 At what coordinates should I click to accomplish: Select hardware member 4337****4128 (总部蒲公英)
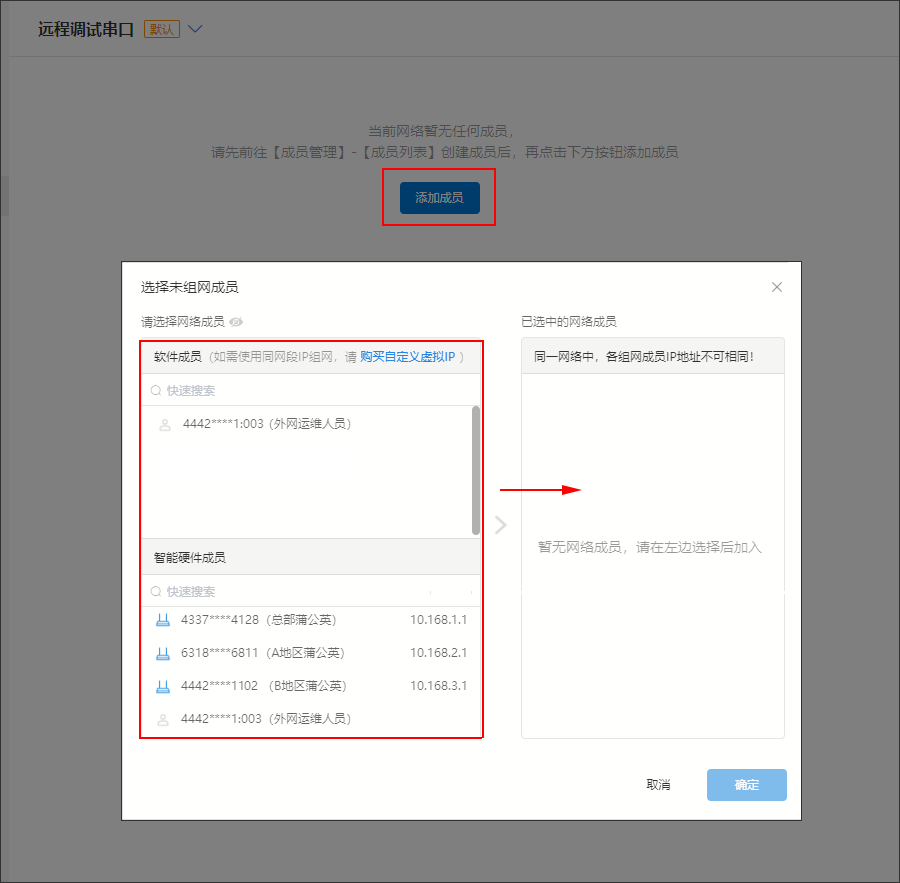click(311, 620)
